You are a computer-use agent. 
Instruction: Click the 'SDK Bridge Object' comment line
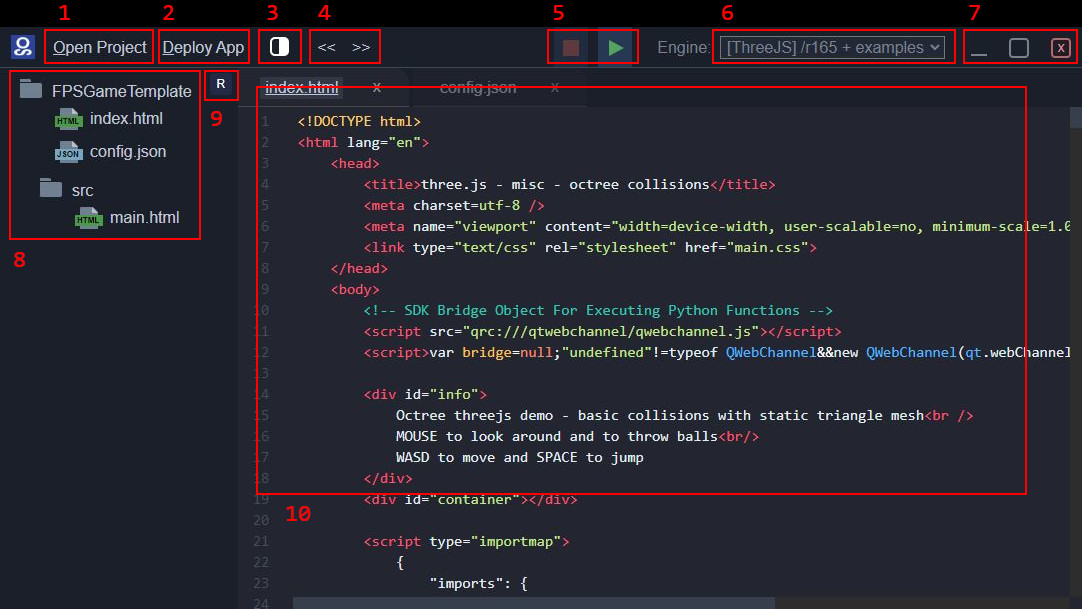pos(598,310)
